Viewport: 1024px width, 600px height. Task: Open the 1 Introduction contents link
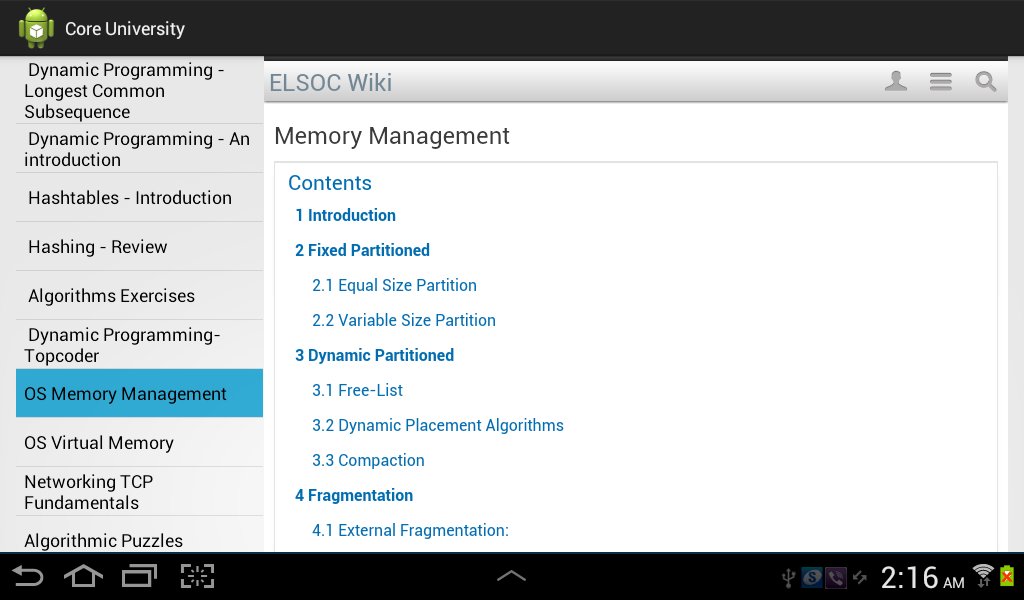click(345, 215)
